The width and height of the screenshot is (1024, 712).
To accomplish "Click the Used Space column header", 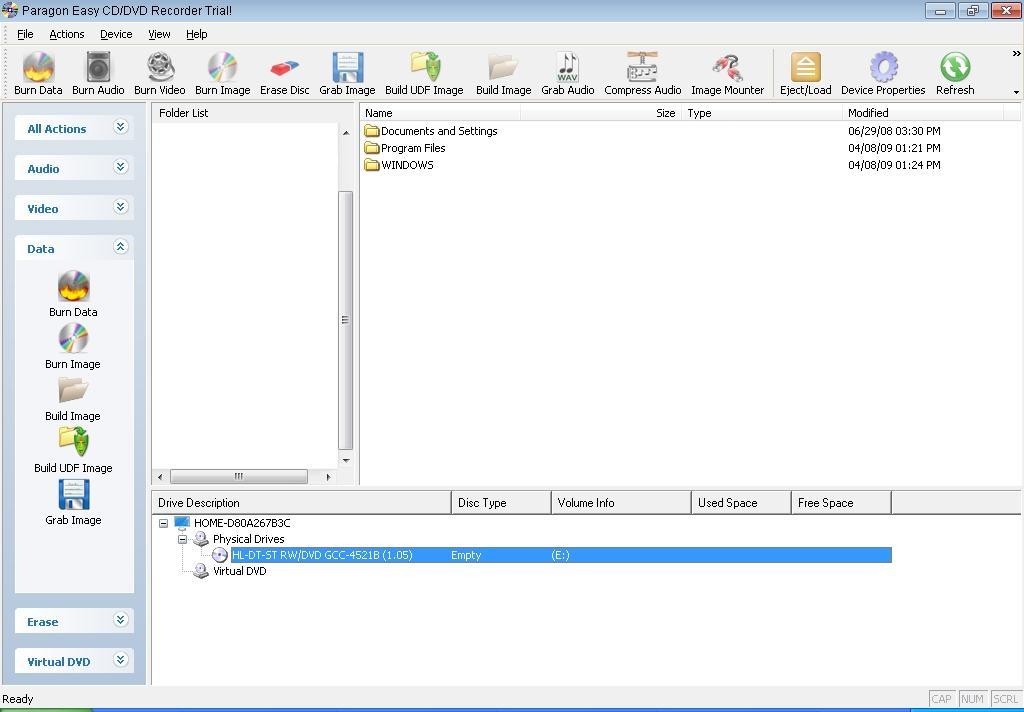I will pyautogui.click(x=741, y=503).
